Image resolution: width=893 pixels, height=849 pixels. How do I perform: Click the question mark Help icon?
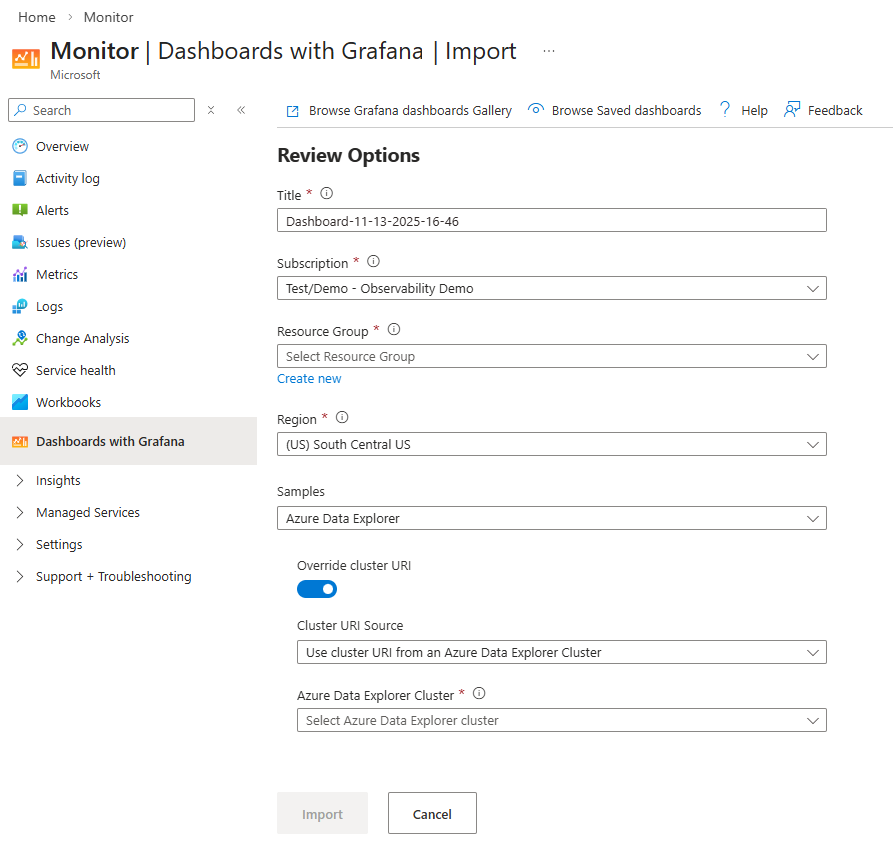pos(724,109)
